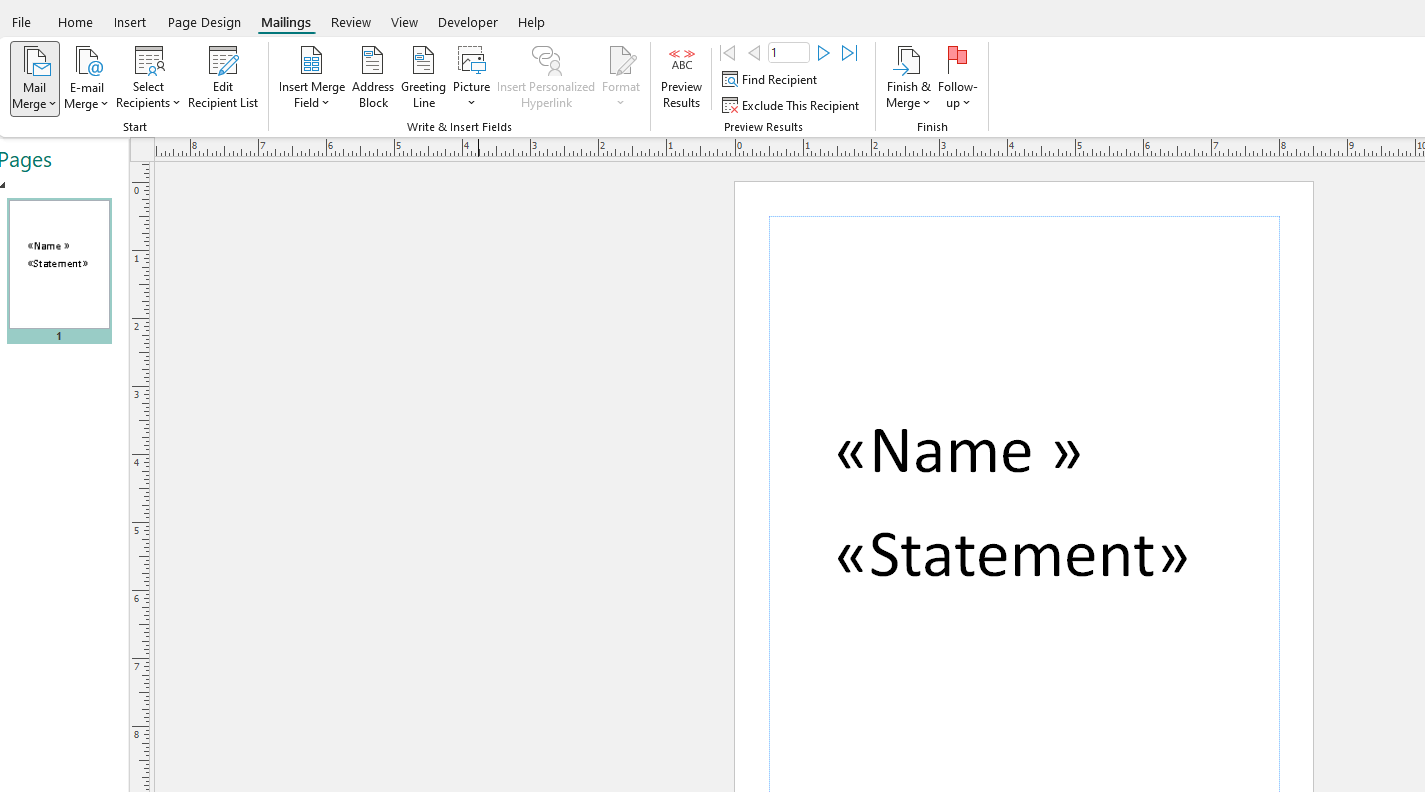This screenshot has width=1425, height=792.
Task: Click the «Name » merge field on page
Action: coord(959,450)
